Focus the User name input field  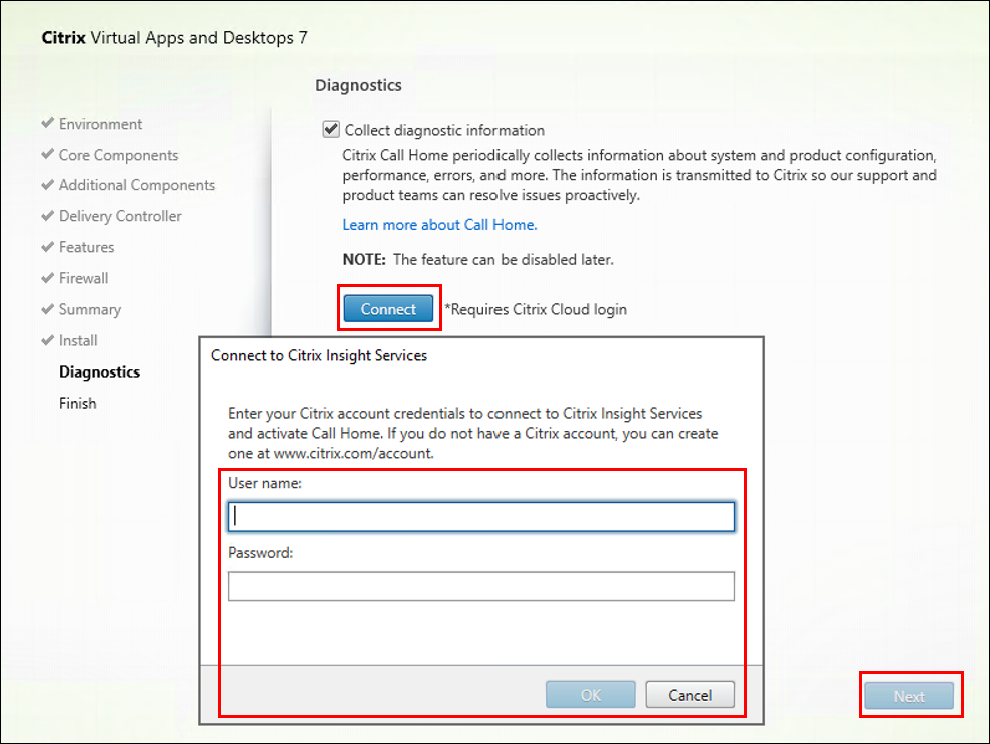click(x=481, y=517)
